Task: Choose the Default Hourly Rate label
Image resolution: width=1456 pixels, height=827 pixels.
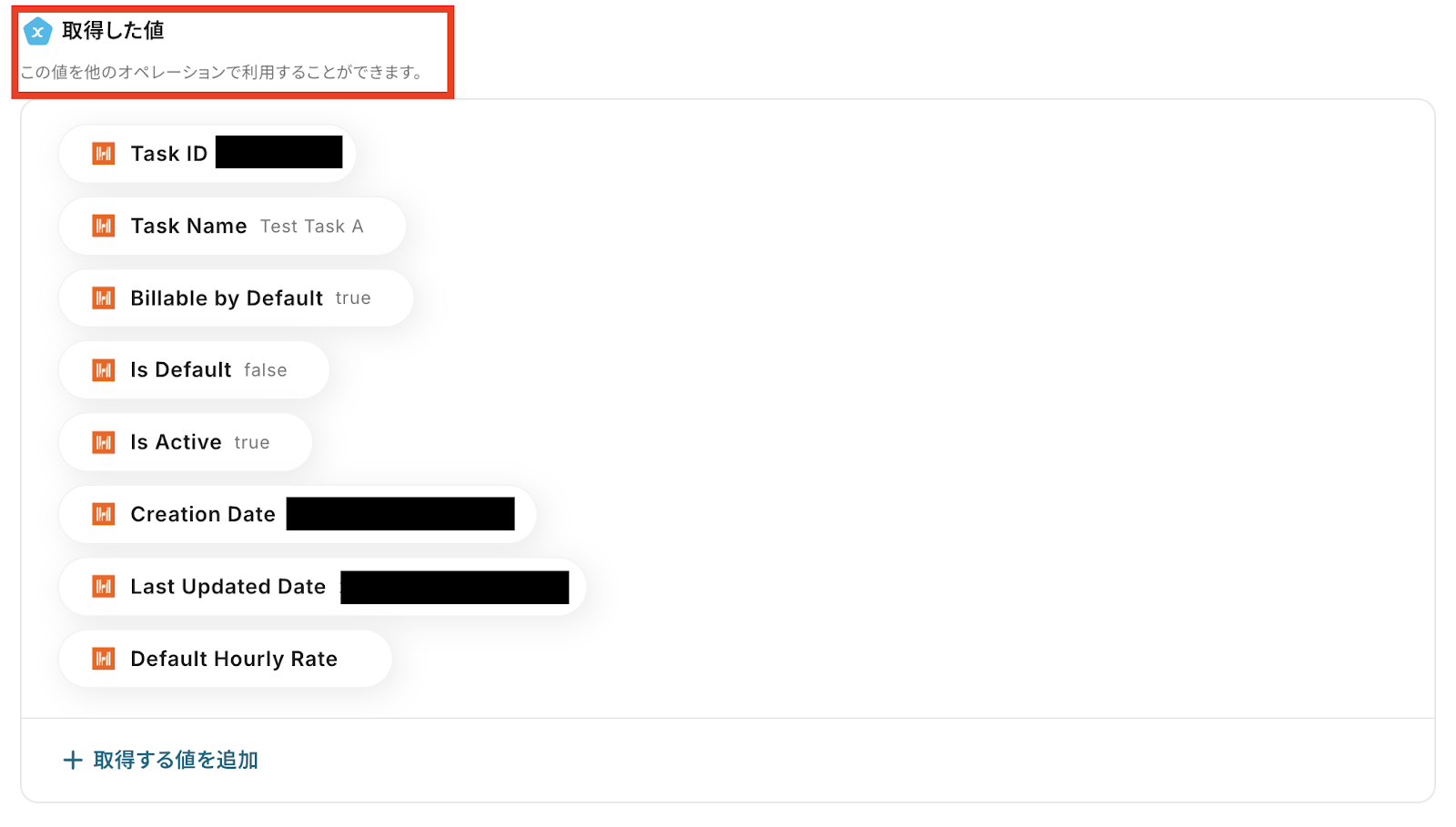Action: pos(234,659)
